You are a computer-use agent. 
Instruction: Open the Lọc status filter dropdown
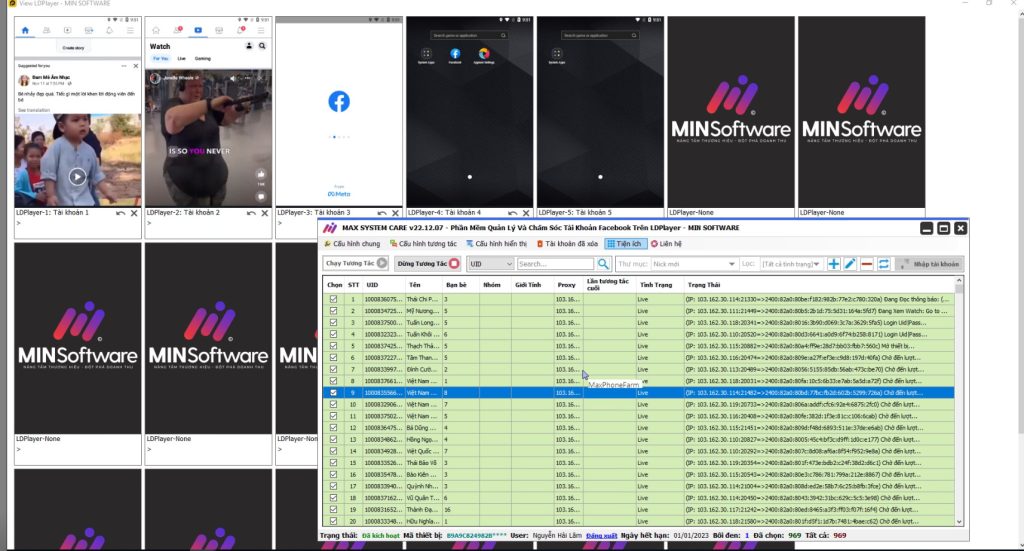tap(790, 264)
